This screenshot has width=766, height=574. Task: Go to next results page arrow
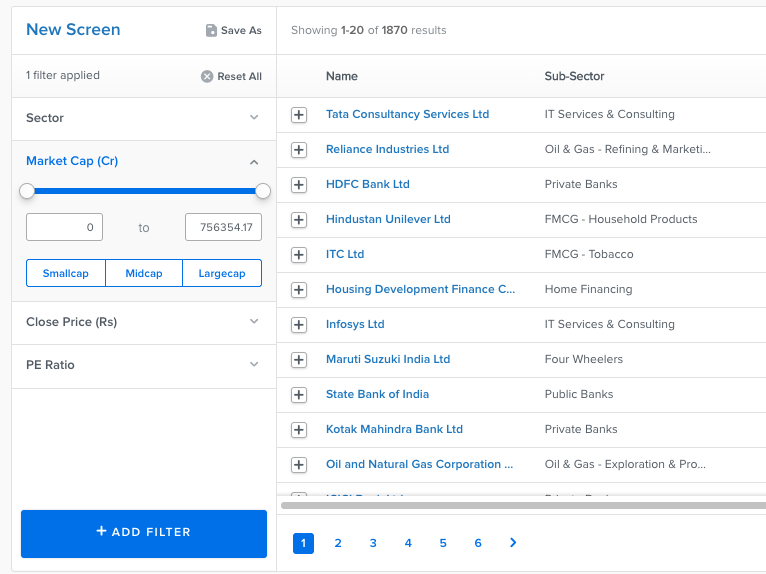(x=513, y=543)
